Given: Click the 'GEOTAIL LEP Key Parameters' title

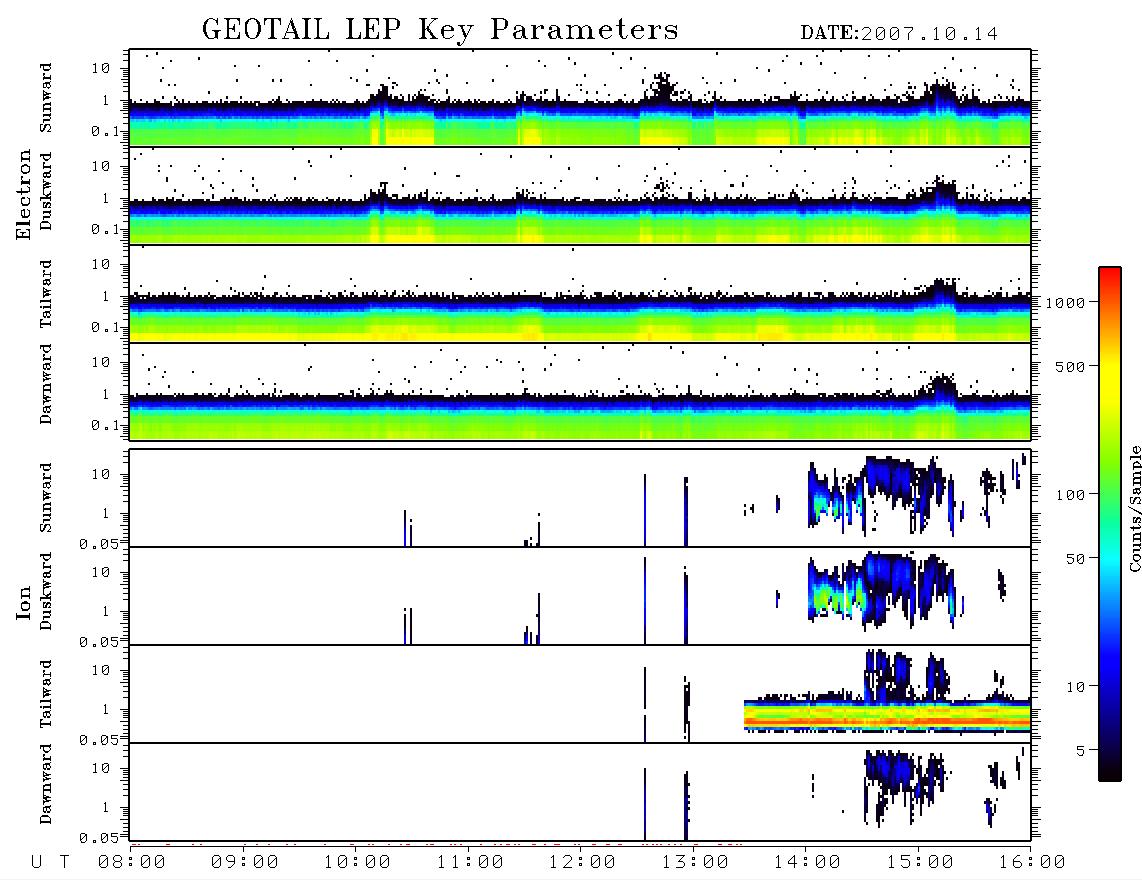Looking at the screenshot, I should (440, 30).
